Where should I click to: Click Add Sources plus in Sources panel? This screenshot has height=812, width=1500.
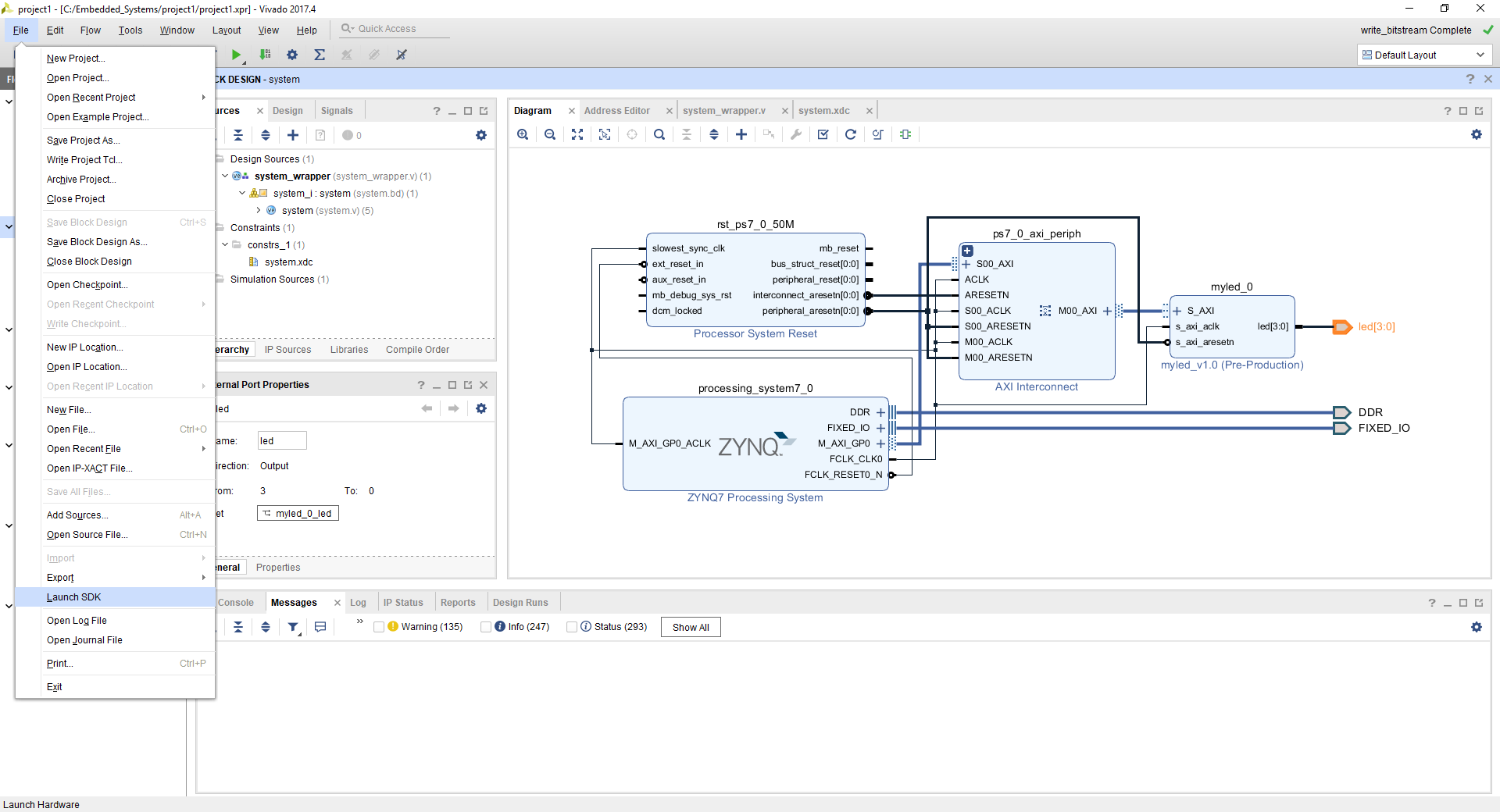point(293,135)
